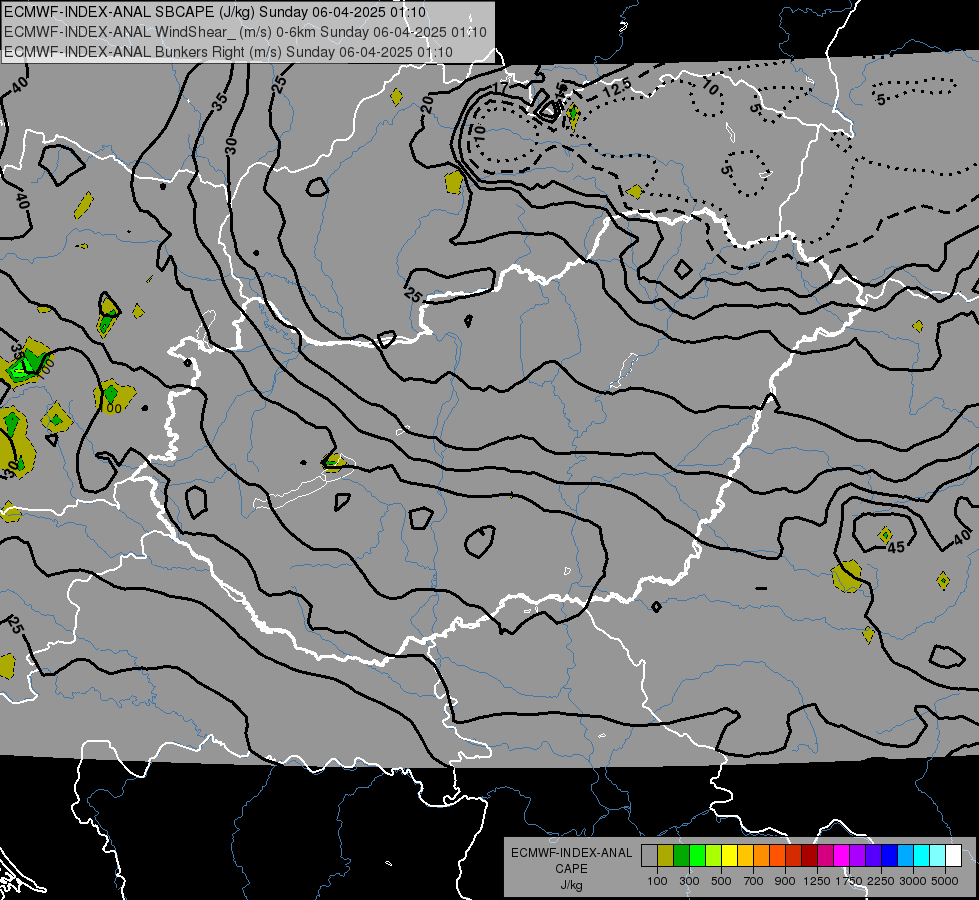This screenshot has width=979, height=900.
Task: Select the purple swatch after 1750
Action: [x=858, y=856]
